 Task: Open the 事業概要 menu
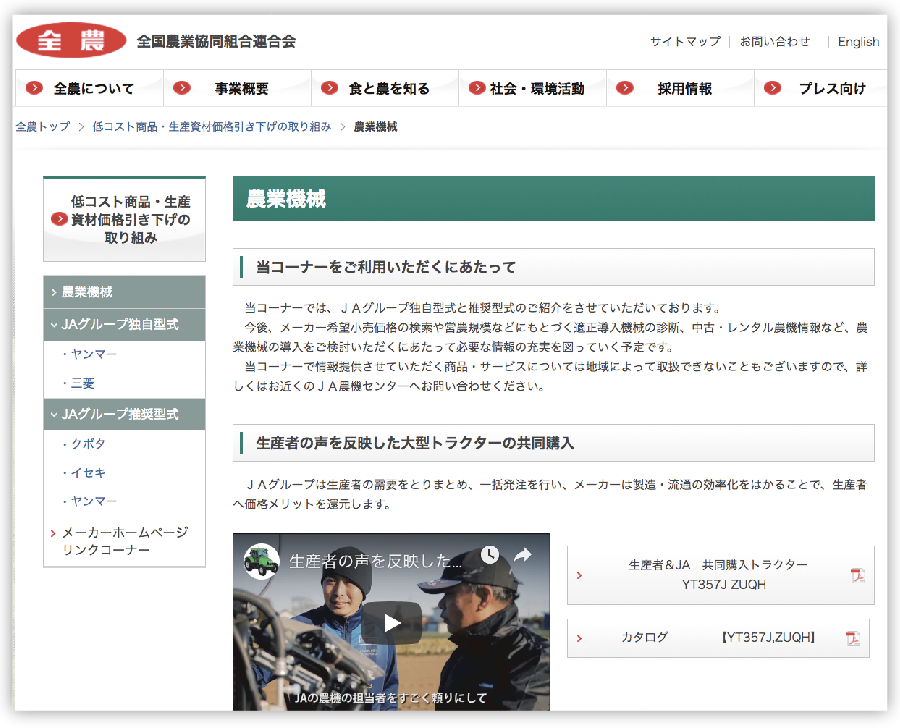pos(238,88)
